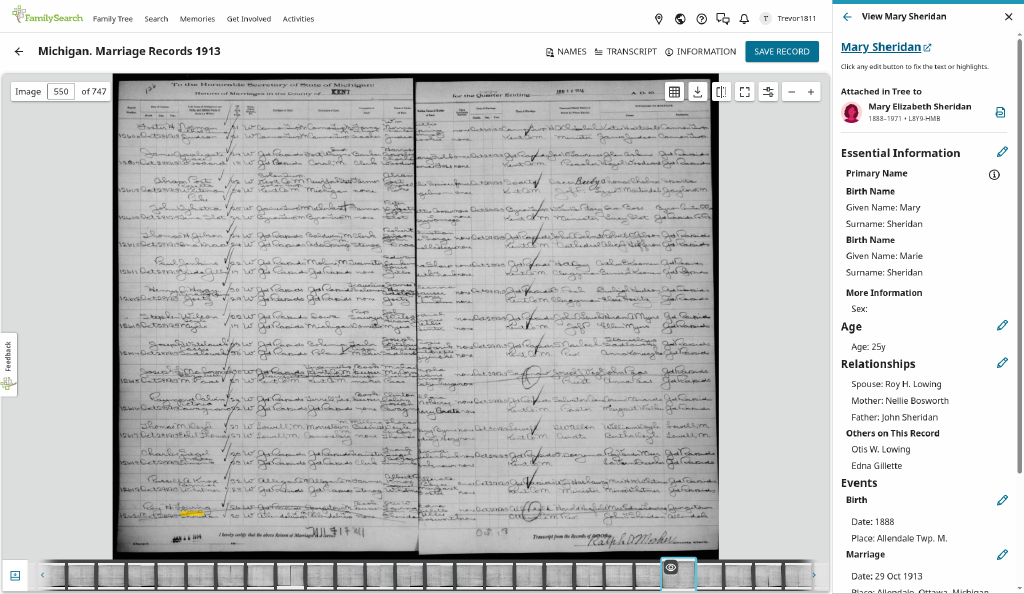
Task: Open the chat messages icon
Action: coord(722,19)
